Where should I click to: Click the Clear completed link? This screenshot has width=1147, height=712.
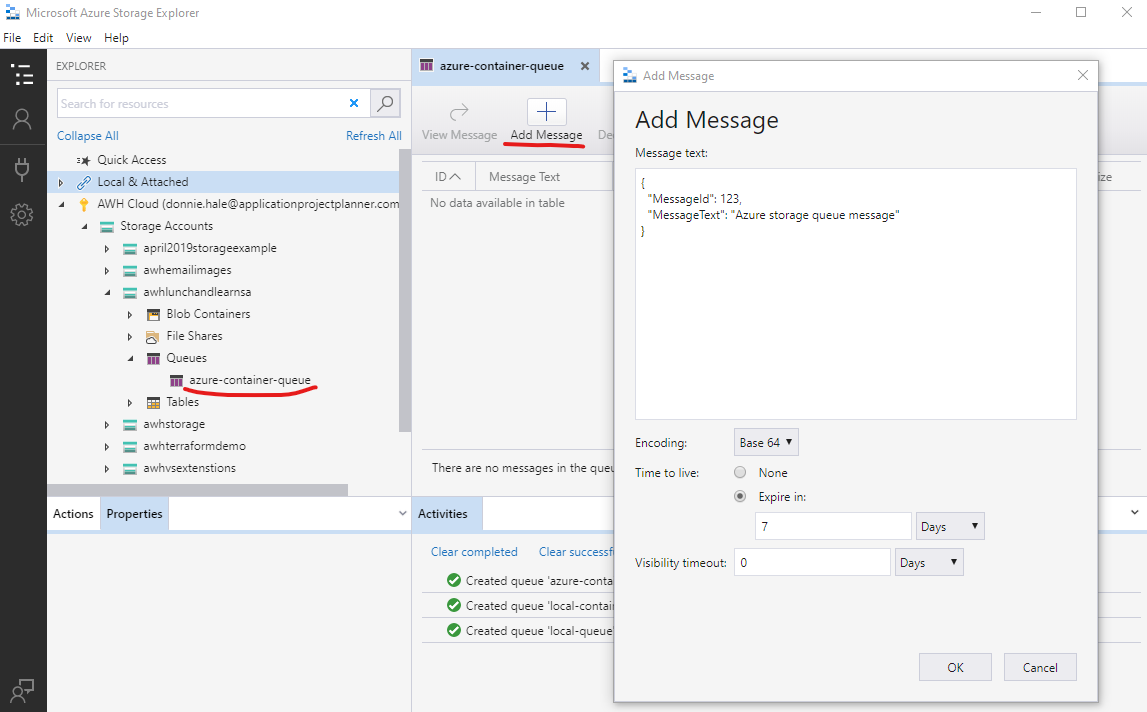474,552
